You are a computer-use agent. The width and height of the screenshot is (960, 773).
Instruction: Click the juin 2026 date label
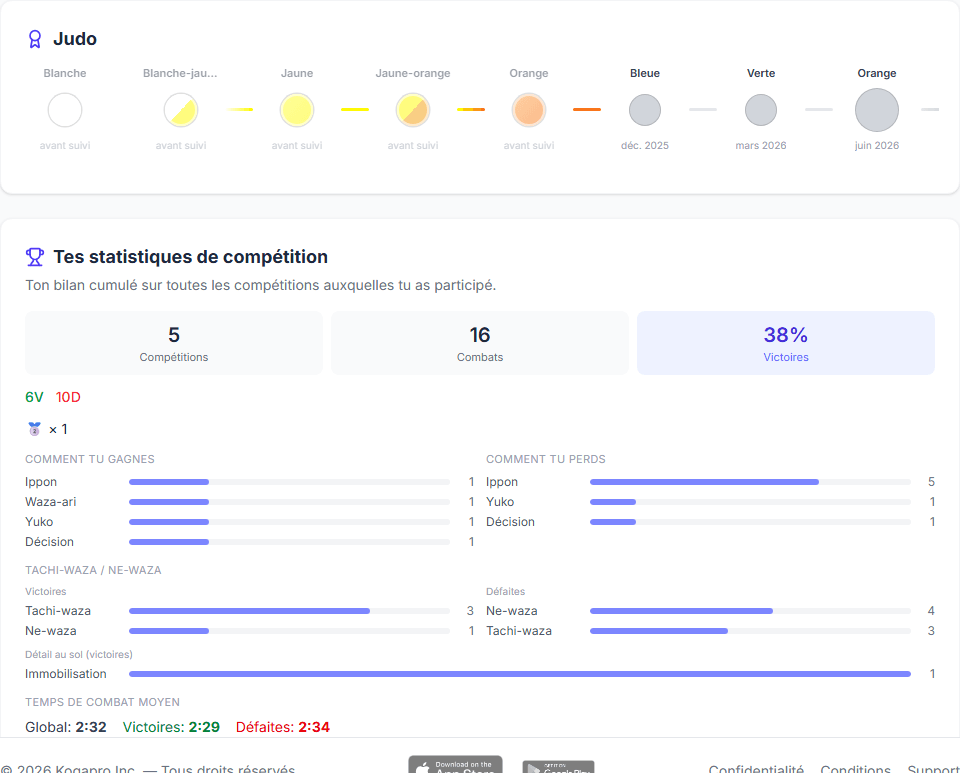pyautogui.click(x=877, y=146)
